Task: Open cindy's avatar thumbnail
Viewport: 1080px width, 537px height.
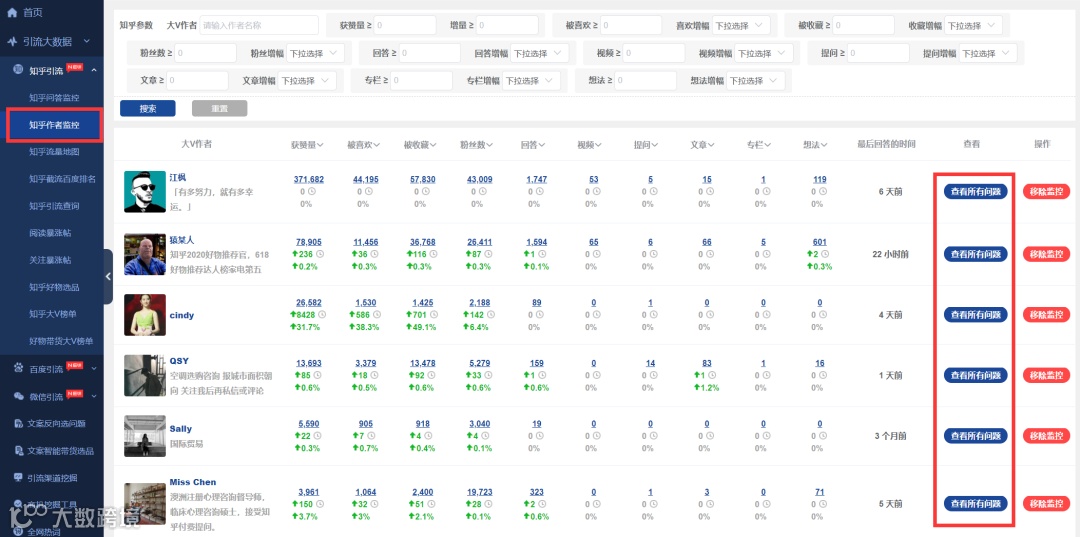Action: tap(145, 315)
